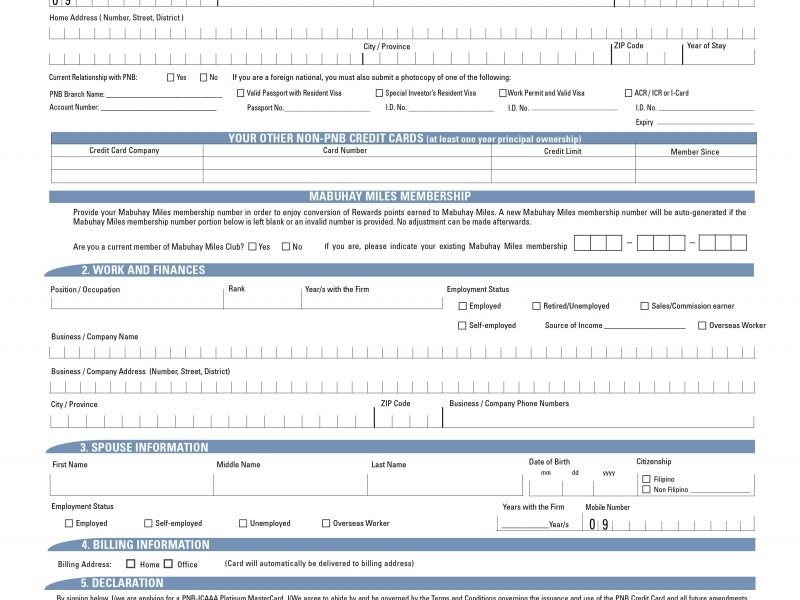Choose Home as billing address
The image size is (800, 600).
(131, 564)
